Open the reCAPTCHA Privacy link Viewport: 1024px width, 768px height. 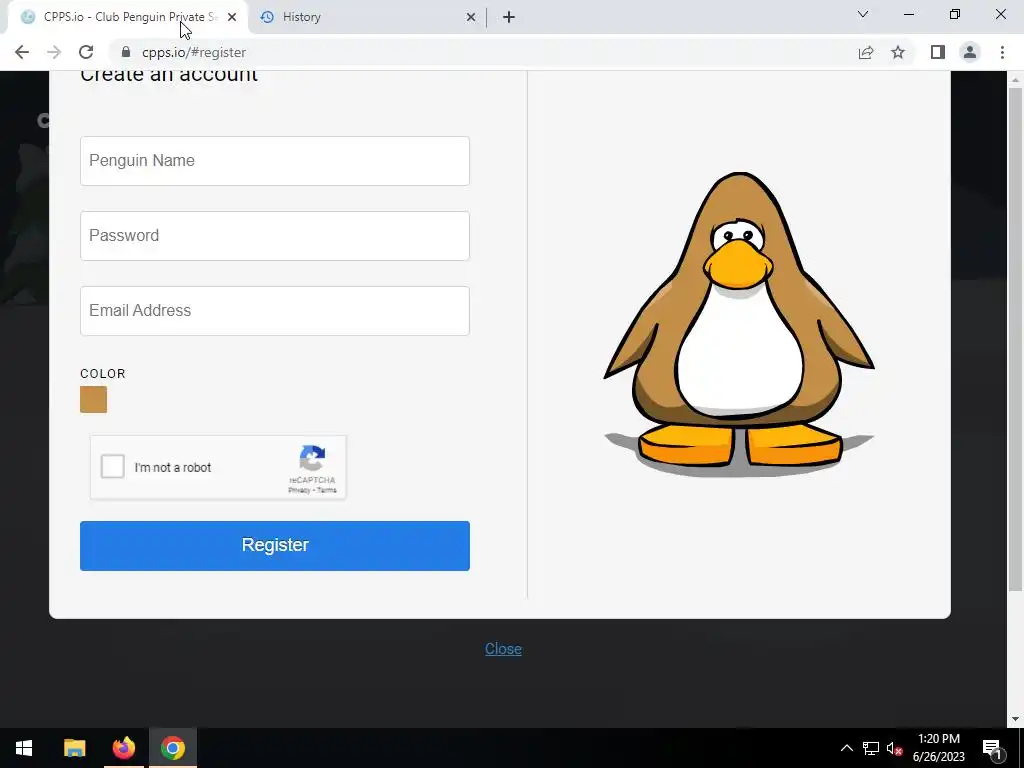[x=299, y=490]
